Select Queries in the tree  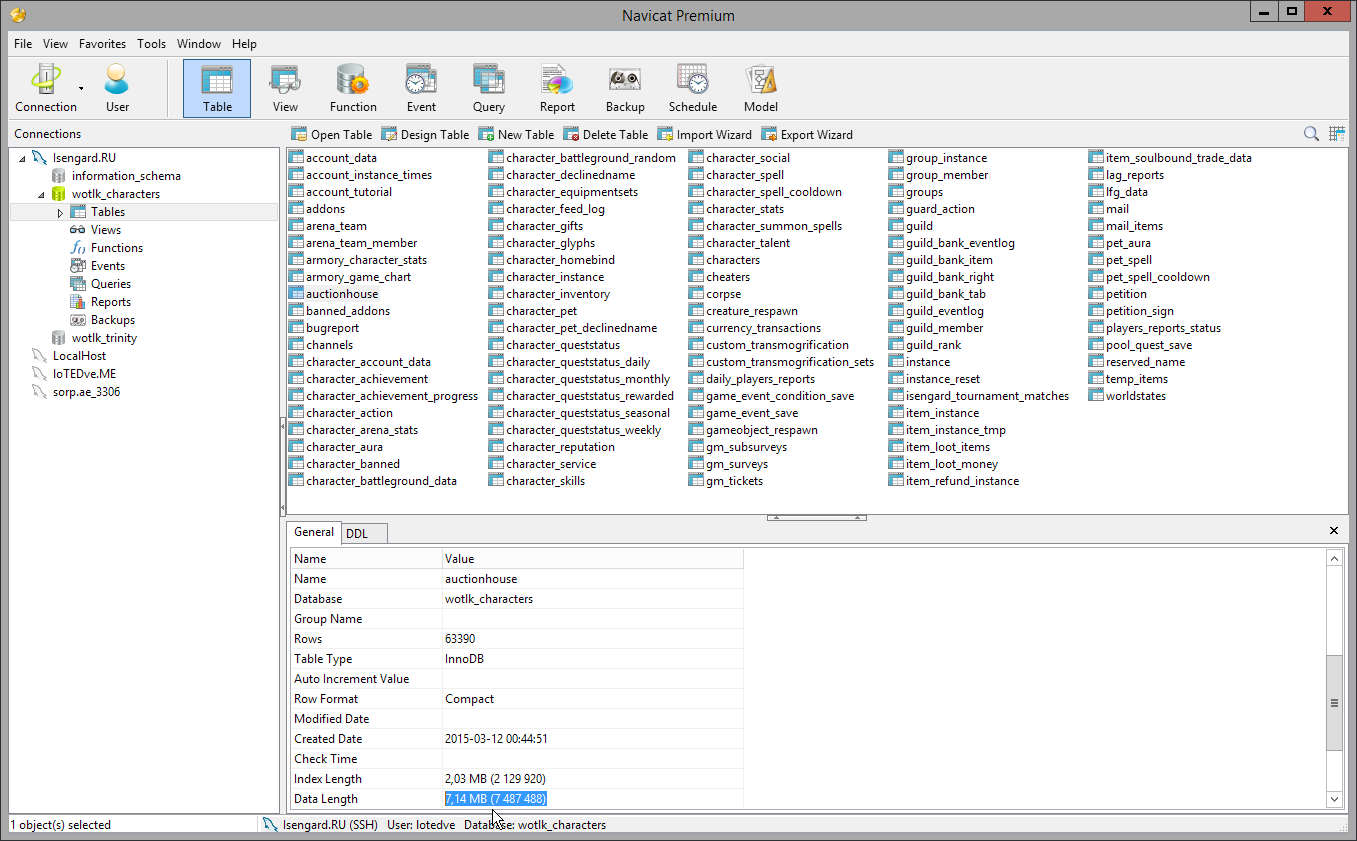[x=110, y=284]
